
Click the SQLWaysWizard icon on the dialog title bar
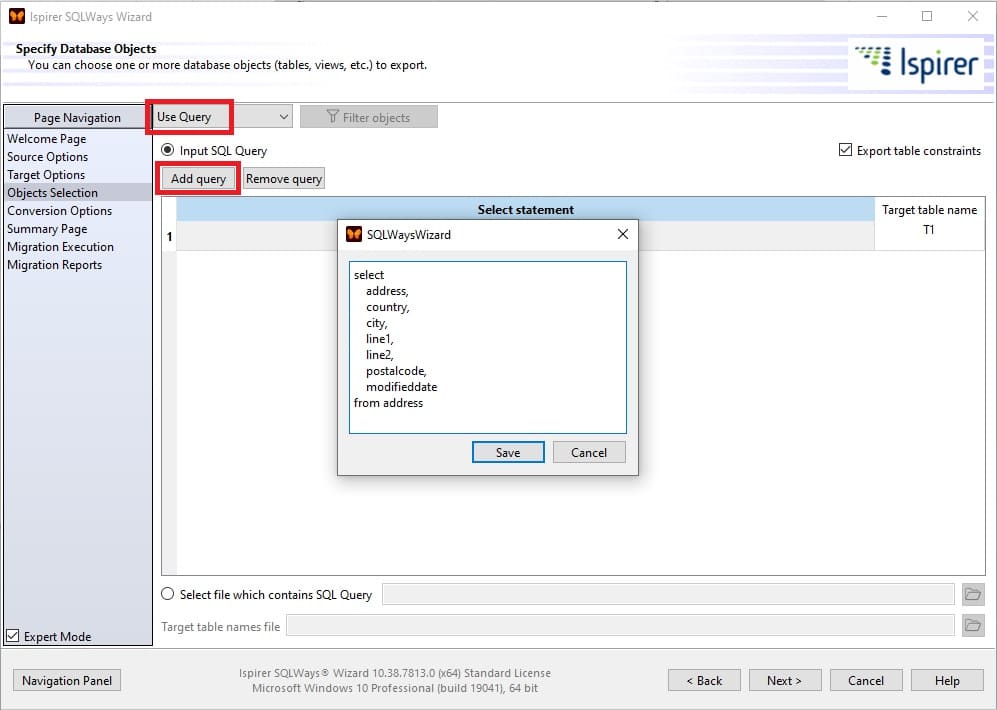tap(355, 233)
